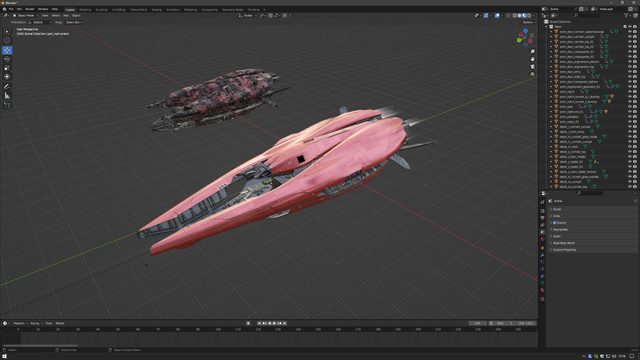
Task: Open the Particles properties tab
Action: click(542, 262)
